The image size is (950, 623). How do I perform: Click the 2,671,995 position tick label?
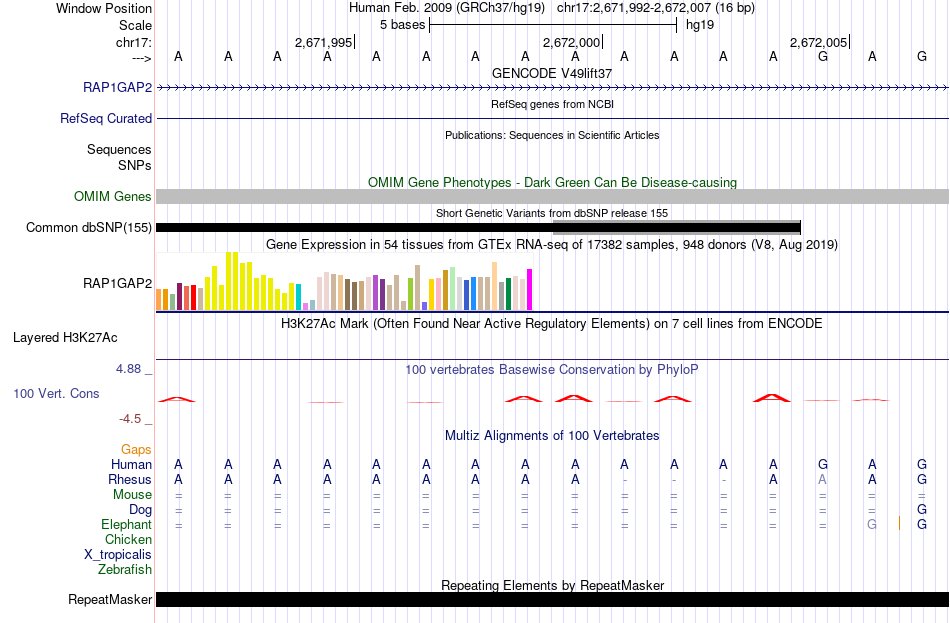323,42
